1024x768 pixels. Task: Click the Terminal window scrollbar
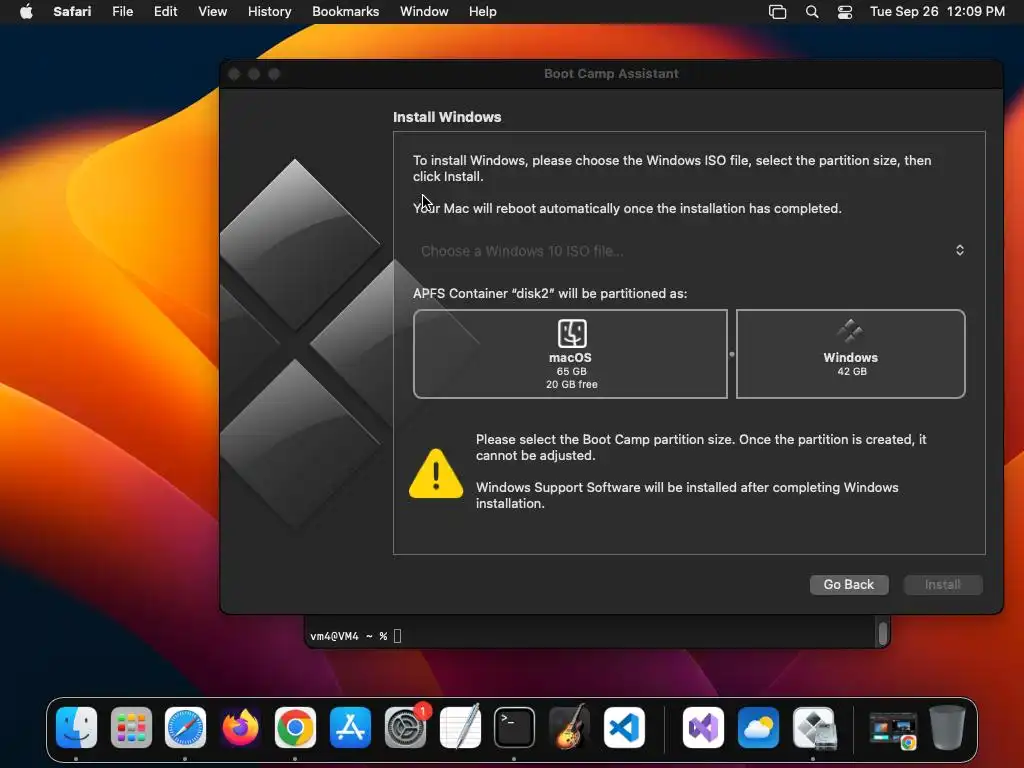click(x=882, y=633)
